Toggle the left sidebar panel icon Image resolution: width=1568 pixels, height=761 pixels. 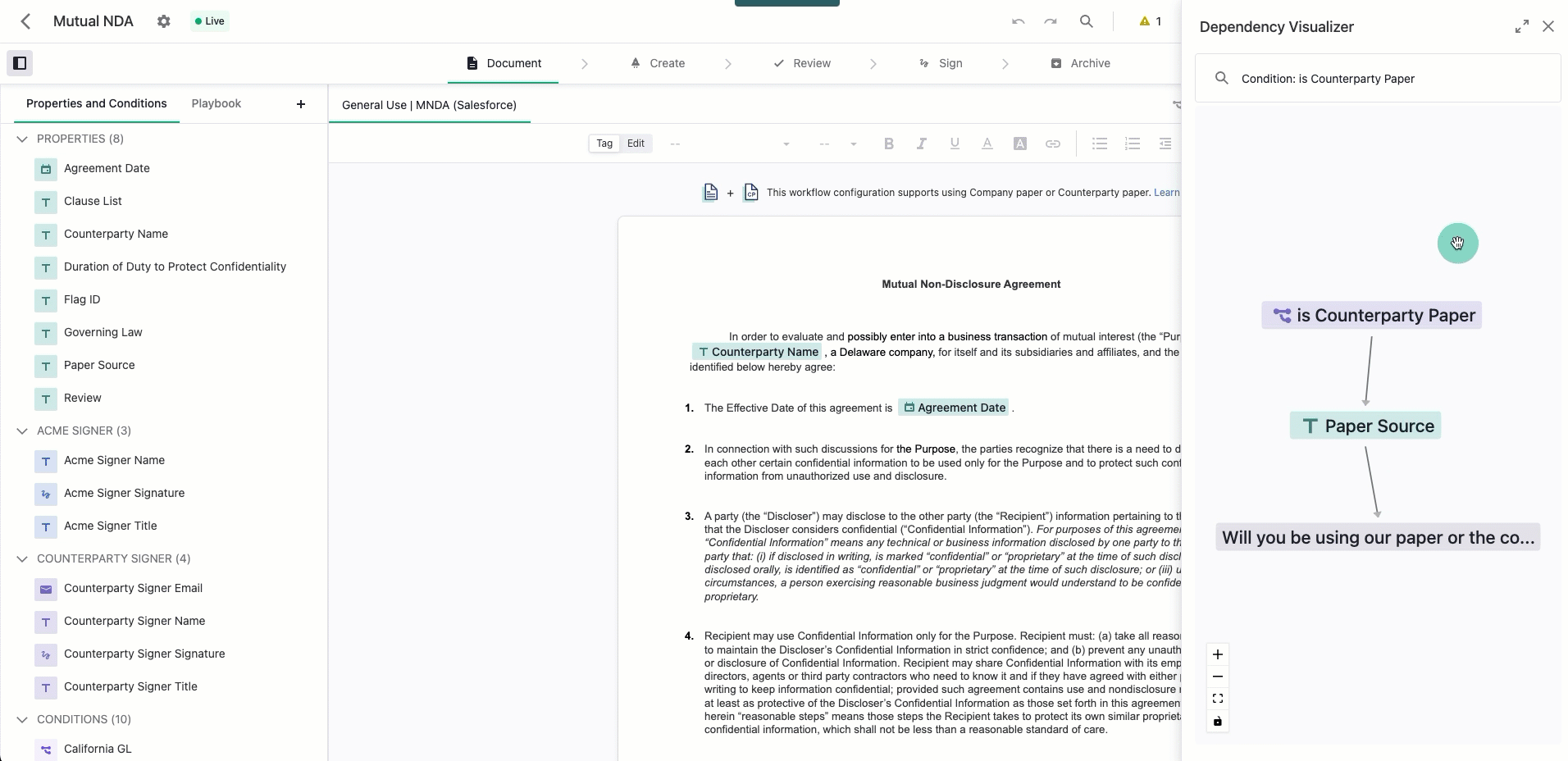pos(21,62)
